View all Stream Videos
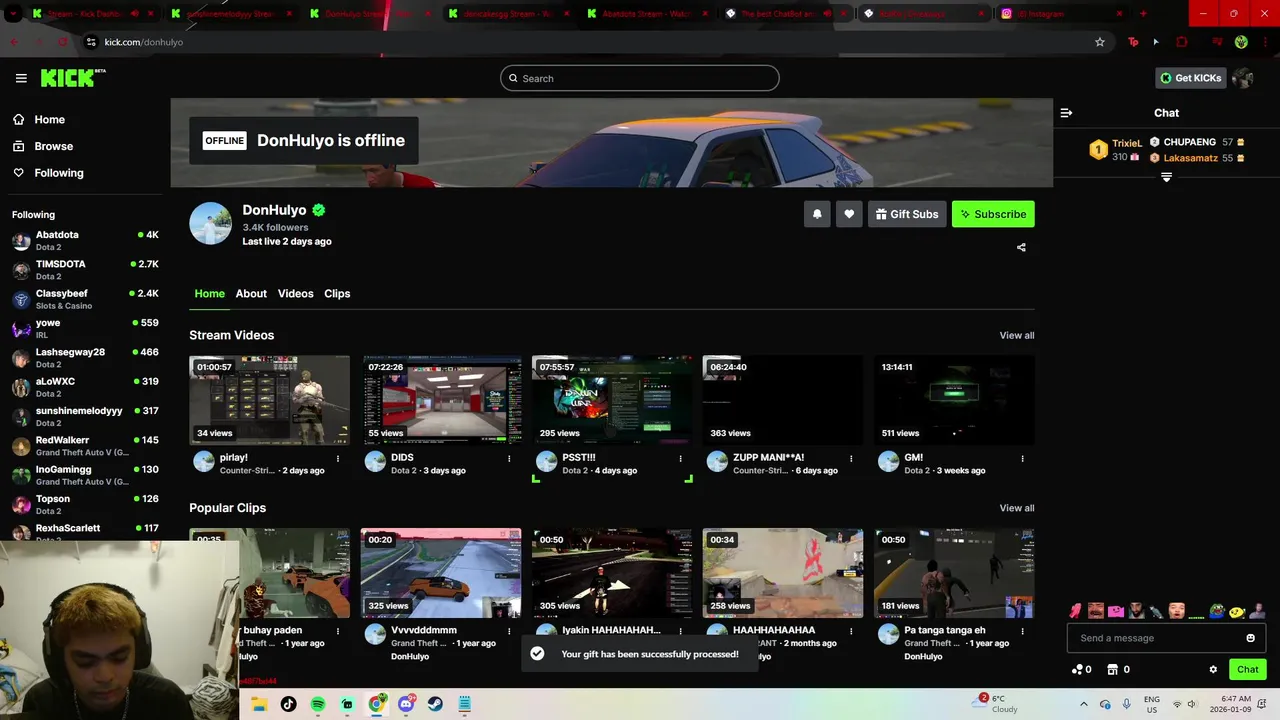Viewport: 1280px width, 720px height. [1017, 335]
